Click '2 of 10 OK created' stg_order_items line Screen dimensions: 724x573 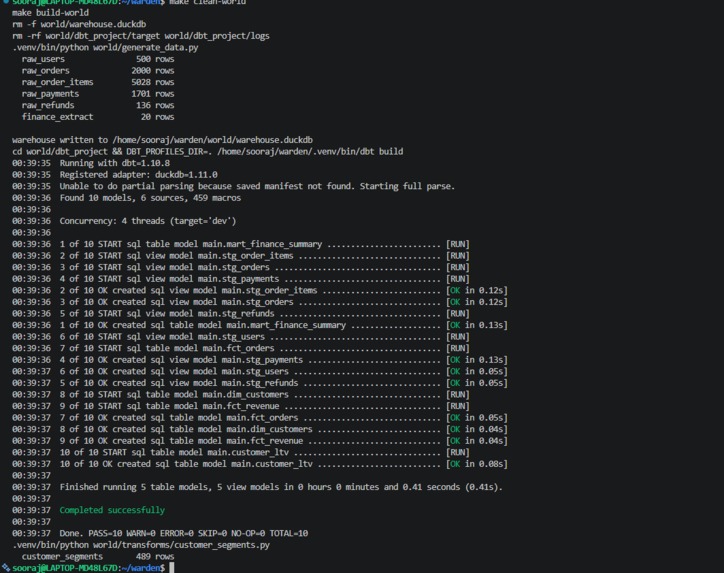260,290
